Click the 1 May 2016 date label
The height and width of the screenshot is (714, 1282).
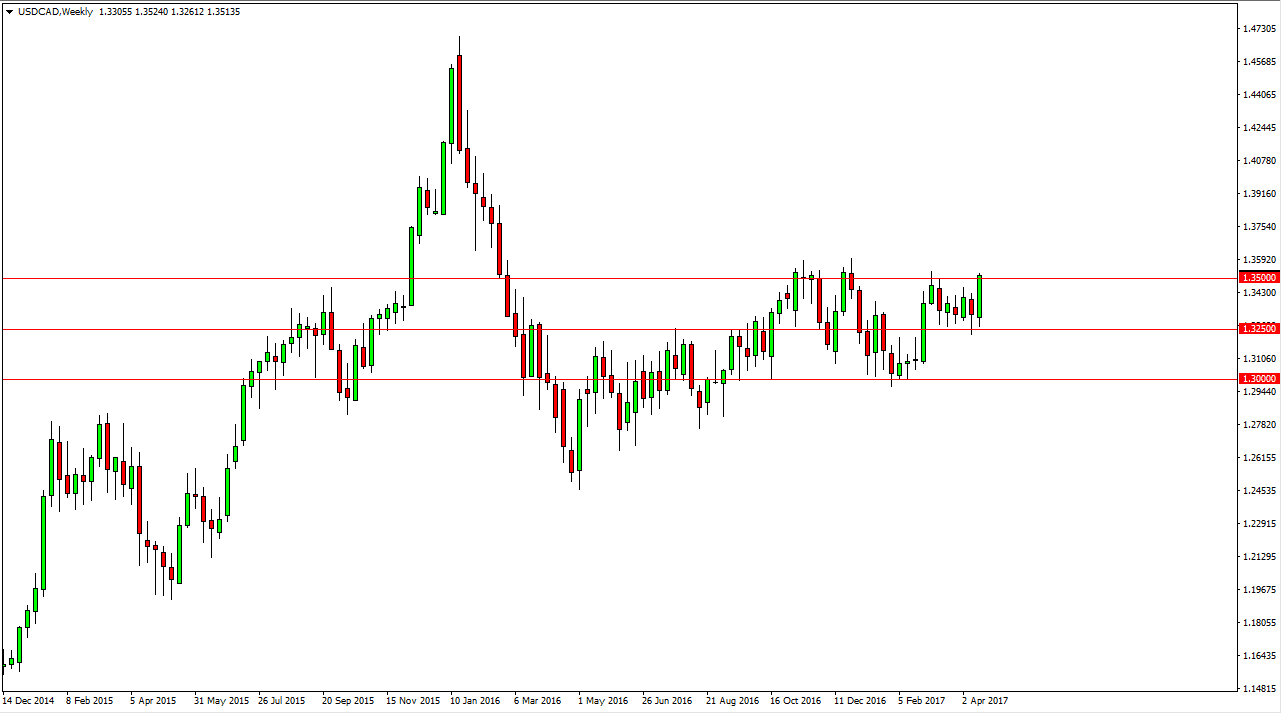point(603,701)
